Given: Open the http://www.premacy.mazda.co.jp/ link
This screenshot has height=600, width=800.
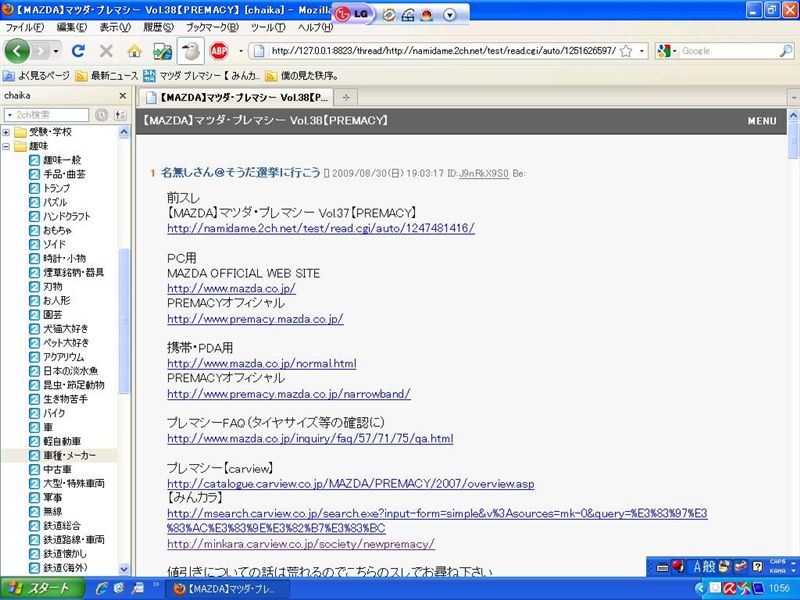Looking at the screenshot, I should (x=255, y=319).
